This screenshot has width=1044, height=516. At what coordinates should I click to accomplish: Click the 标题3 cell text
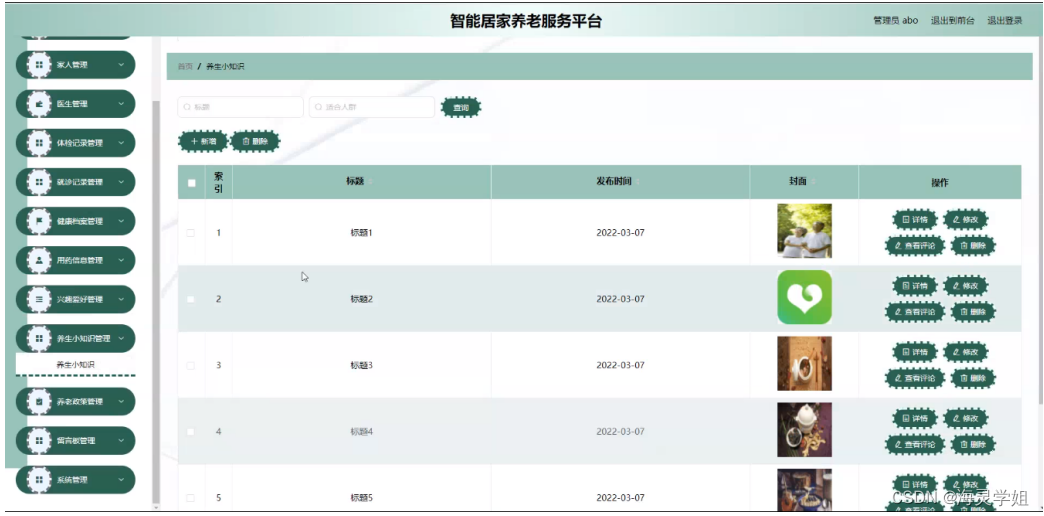tap(362, 366)
